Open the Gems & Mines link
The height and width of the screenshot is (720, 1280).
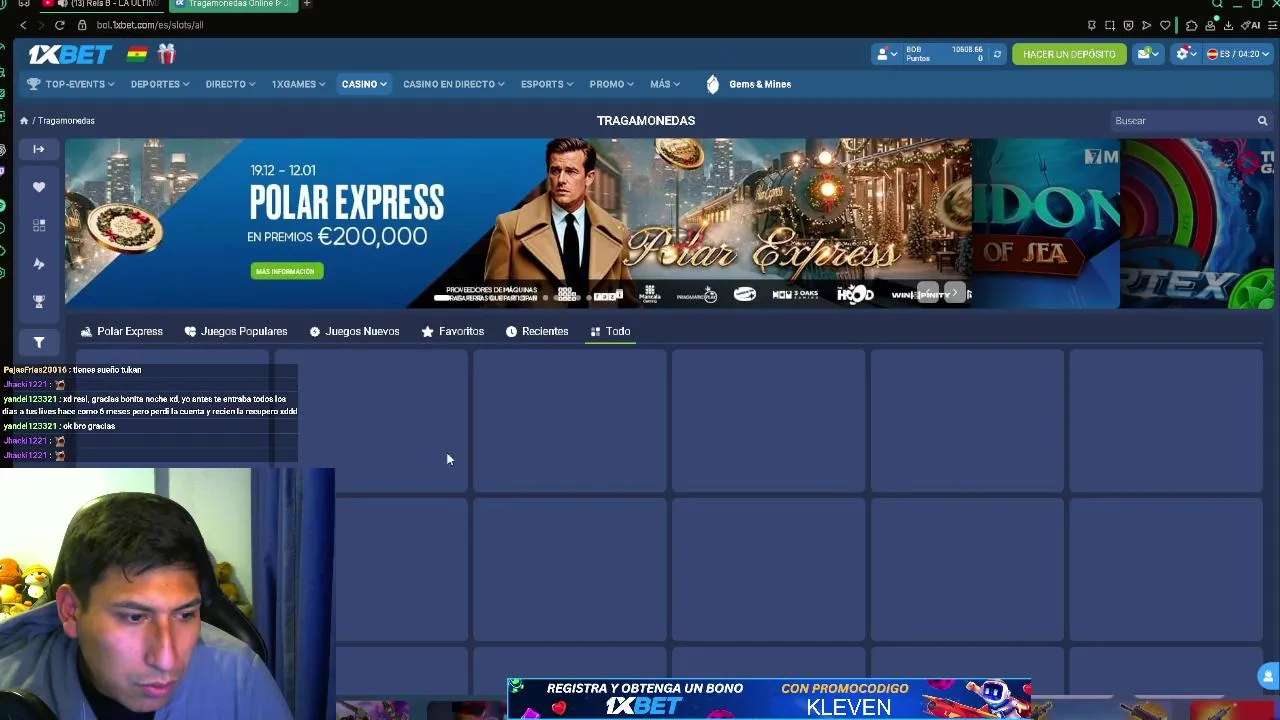click(760, 85)
